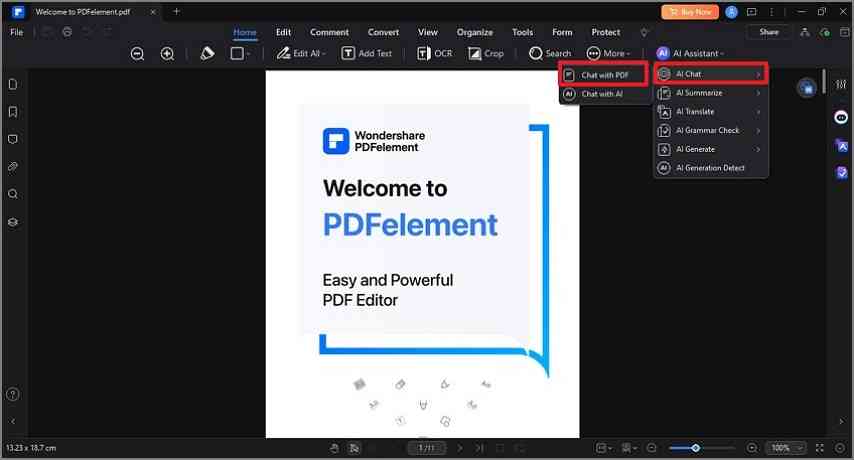Click the purple check icon on right sidebar
This screenshot has width=854, height=460.
[x=841, y=173]
